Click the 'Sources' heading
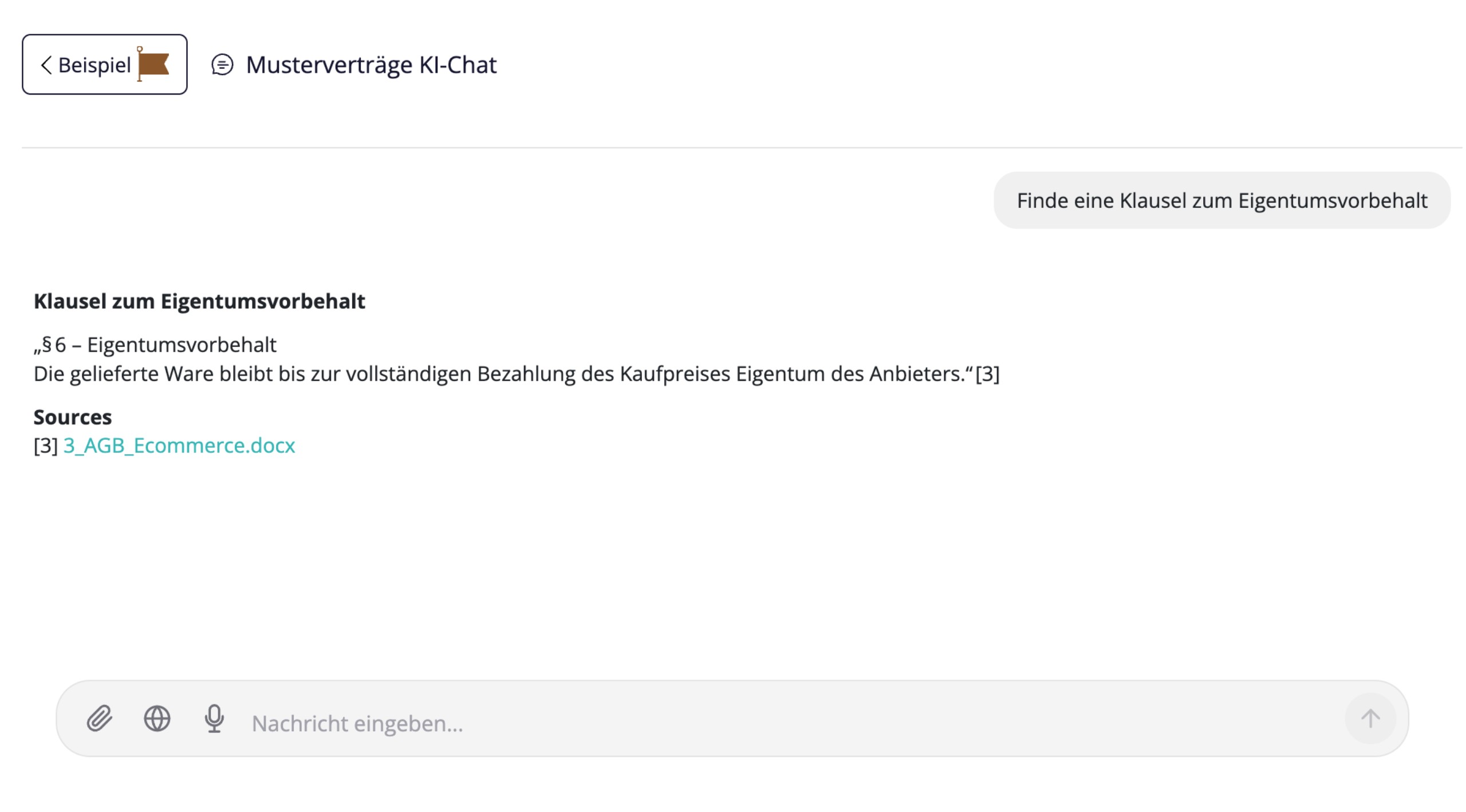 click(x=73, y=417)
